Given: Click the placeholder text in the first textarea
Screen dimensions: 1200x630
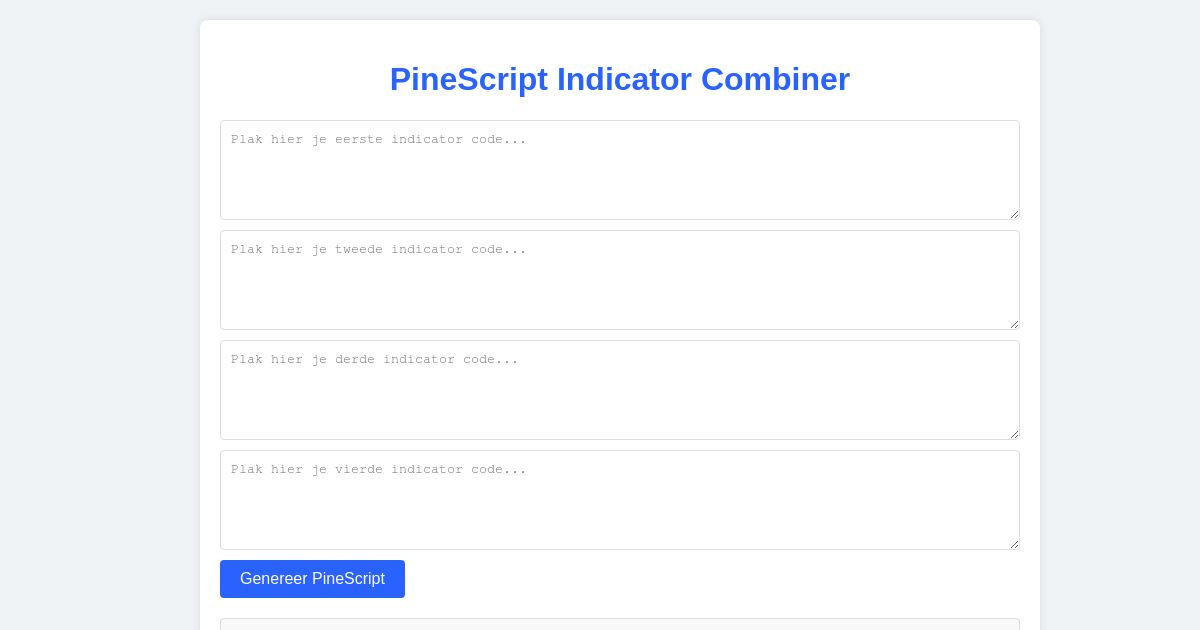Looking at the screenshot, I should [x=378, y=139].
